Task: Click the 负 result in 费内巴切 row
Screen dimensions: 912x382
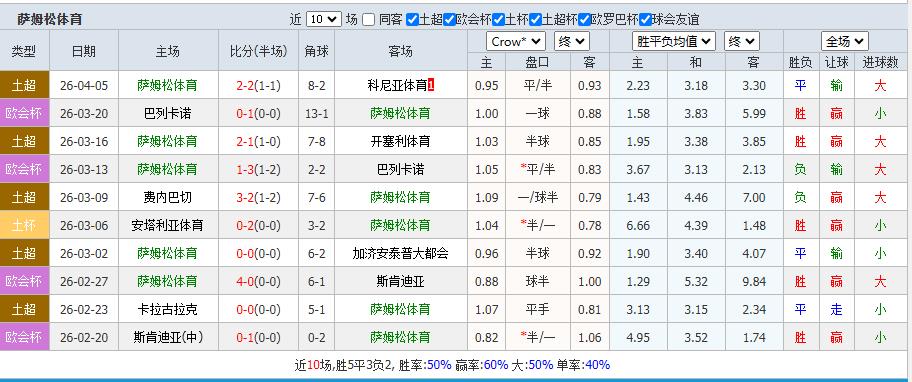Action: coord(800,197)
